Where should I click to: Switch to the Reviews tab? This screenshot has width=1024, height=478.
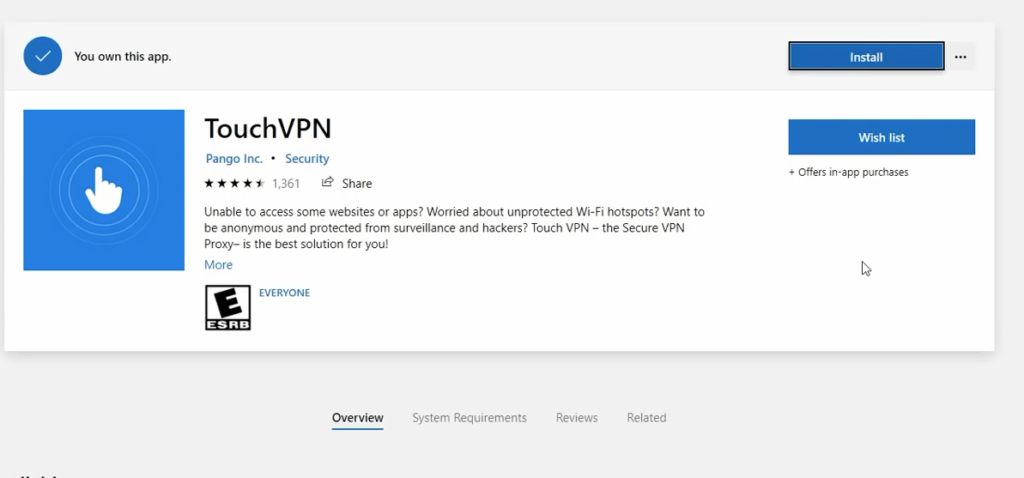577,418
